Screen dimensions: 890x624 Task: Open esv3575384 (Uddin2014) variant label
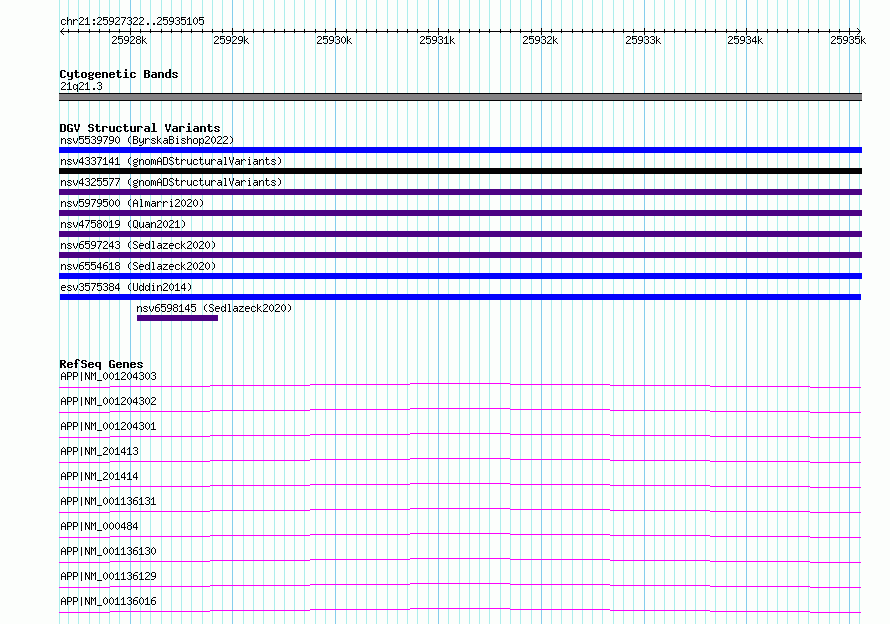(126, 287)
